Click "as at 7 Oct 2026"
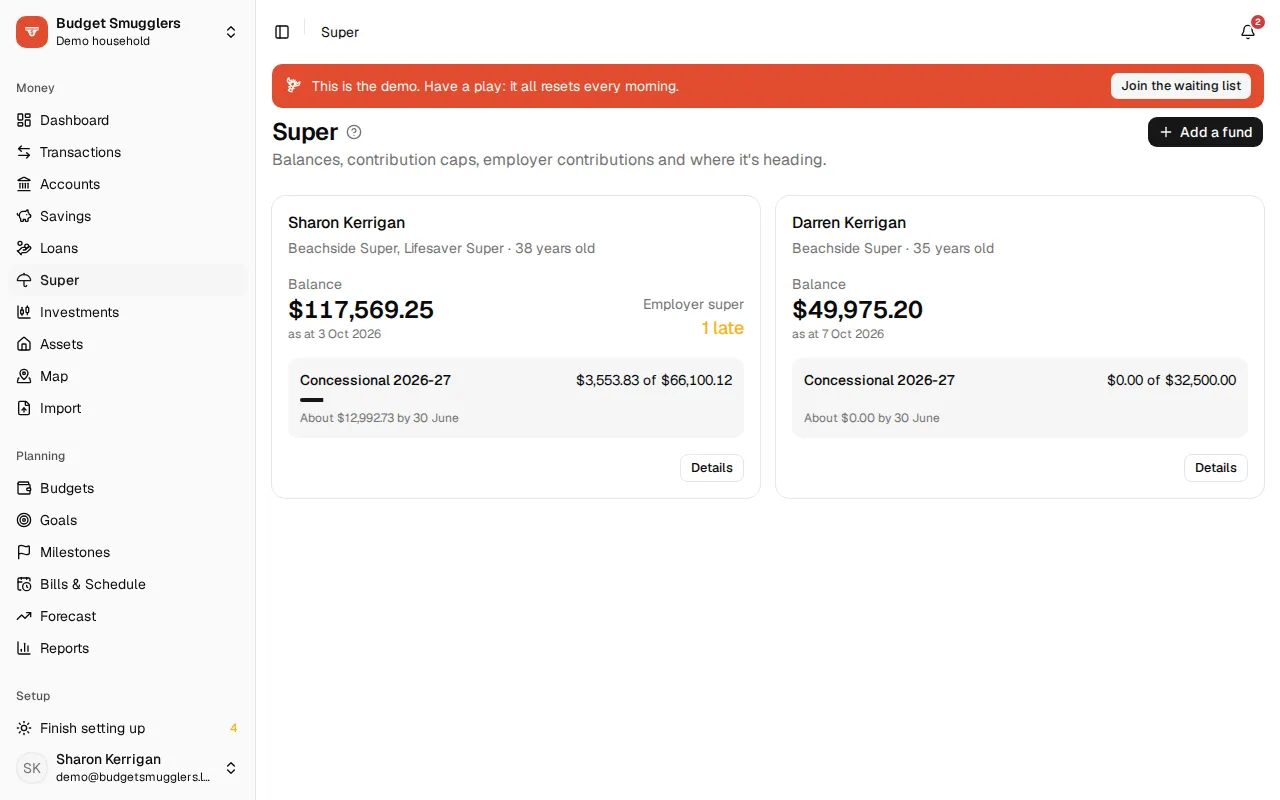The width and height of the screenshot is (1280, 800). click(x=838, y=334)
